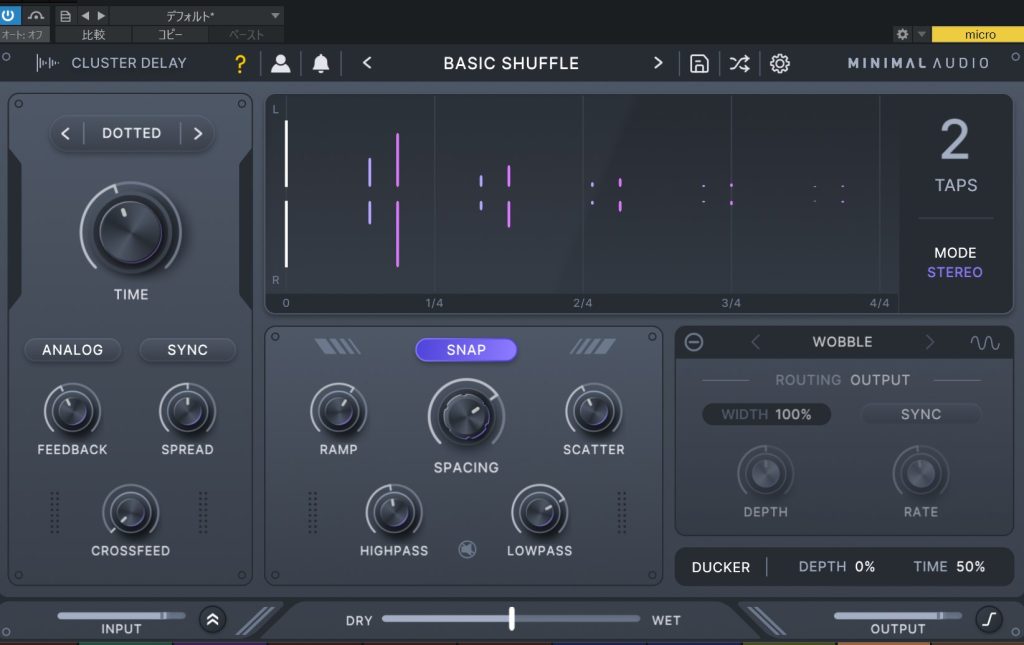Viewport: 1024px width, 645px height.
Task: Click the speaker icon between filter knobs
Action: tap(467, 548)
